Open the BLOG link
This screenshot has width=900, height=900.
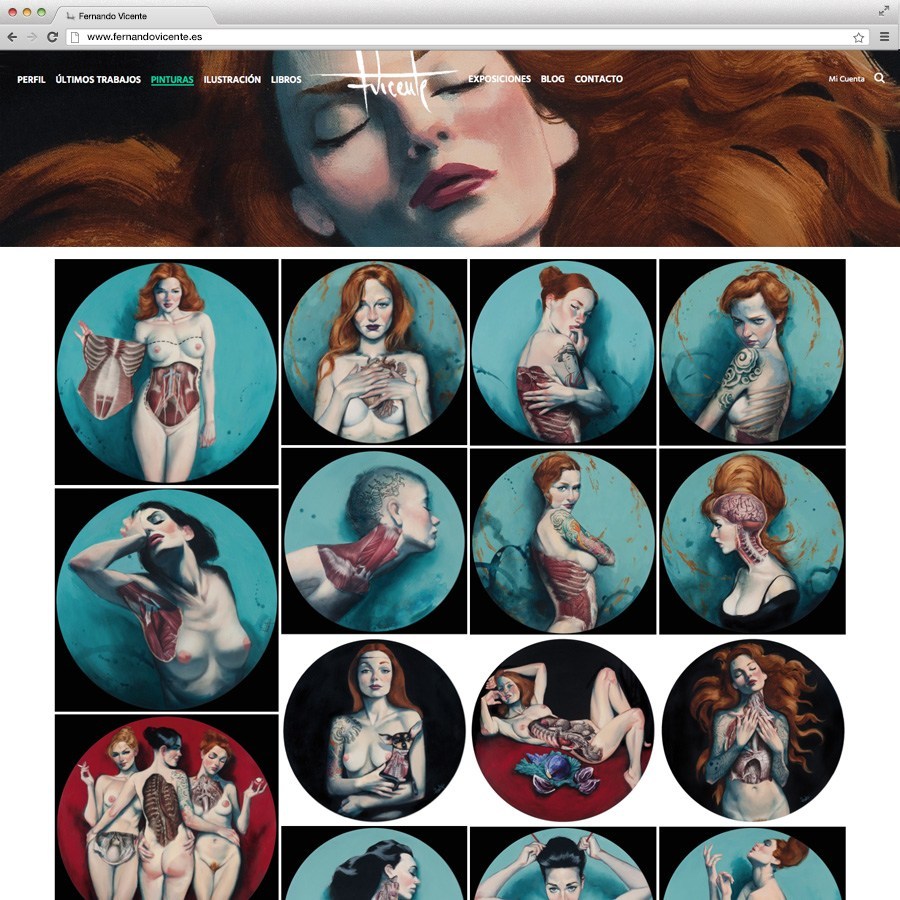[552, 79]
